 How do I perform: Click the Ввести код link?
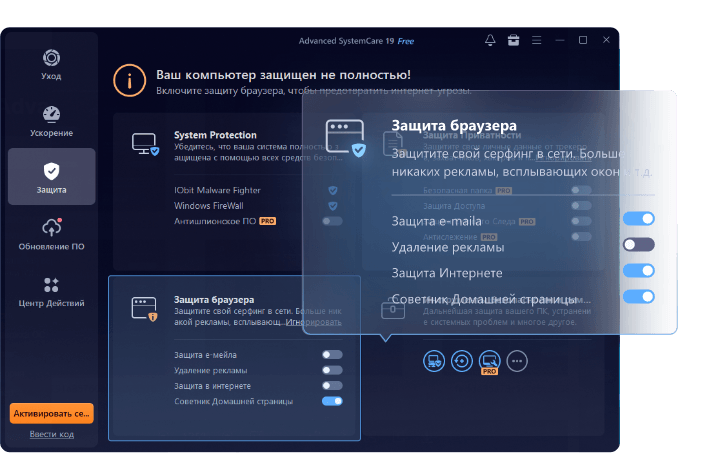(52, 434)
